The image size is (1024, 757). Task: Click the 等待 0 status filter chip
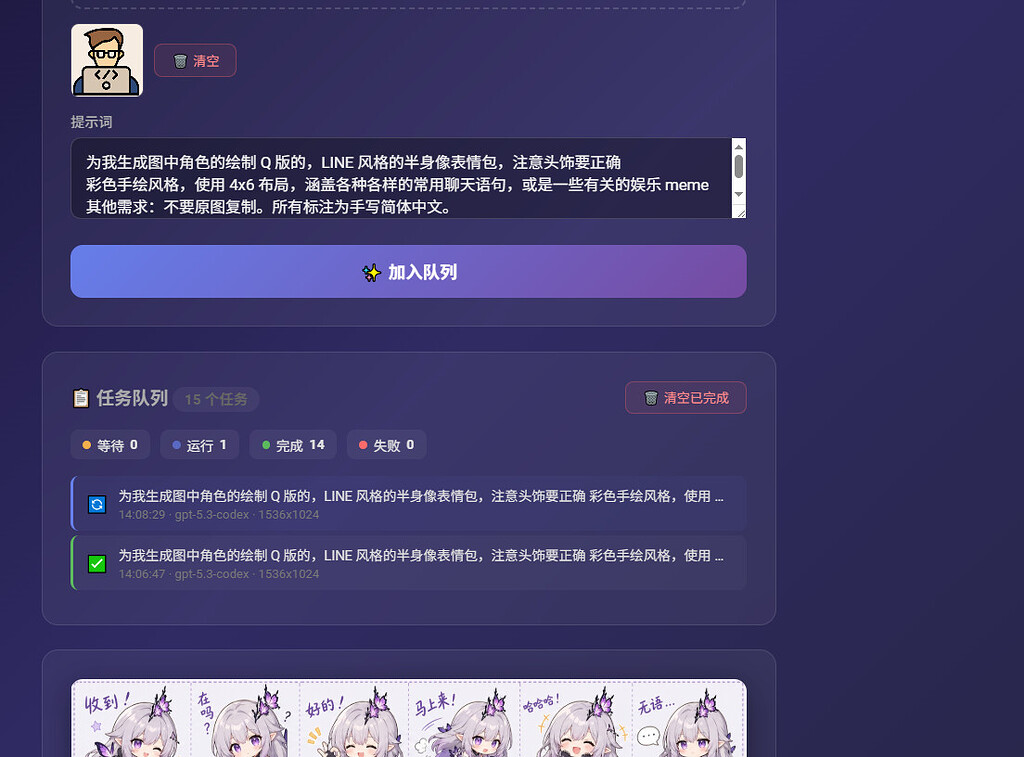coord(110,445)
